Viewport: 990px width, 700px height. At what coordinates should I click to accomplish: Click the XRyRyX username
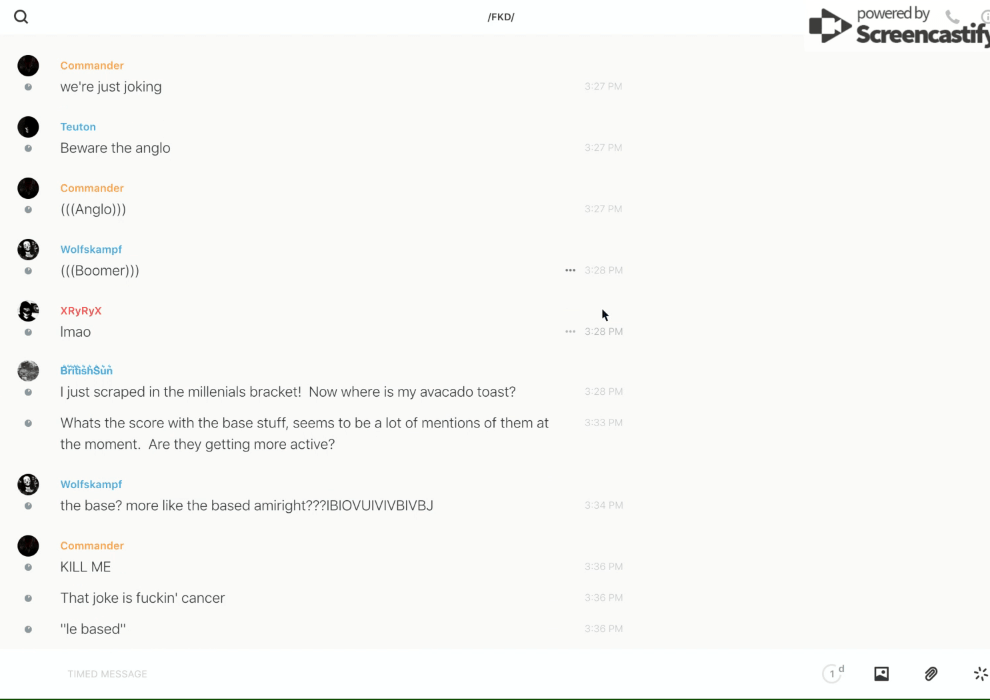(81, 311)
